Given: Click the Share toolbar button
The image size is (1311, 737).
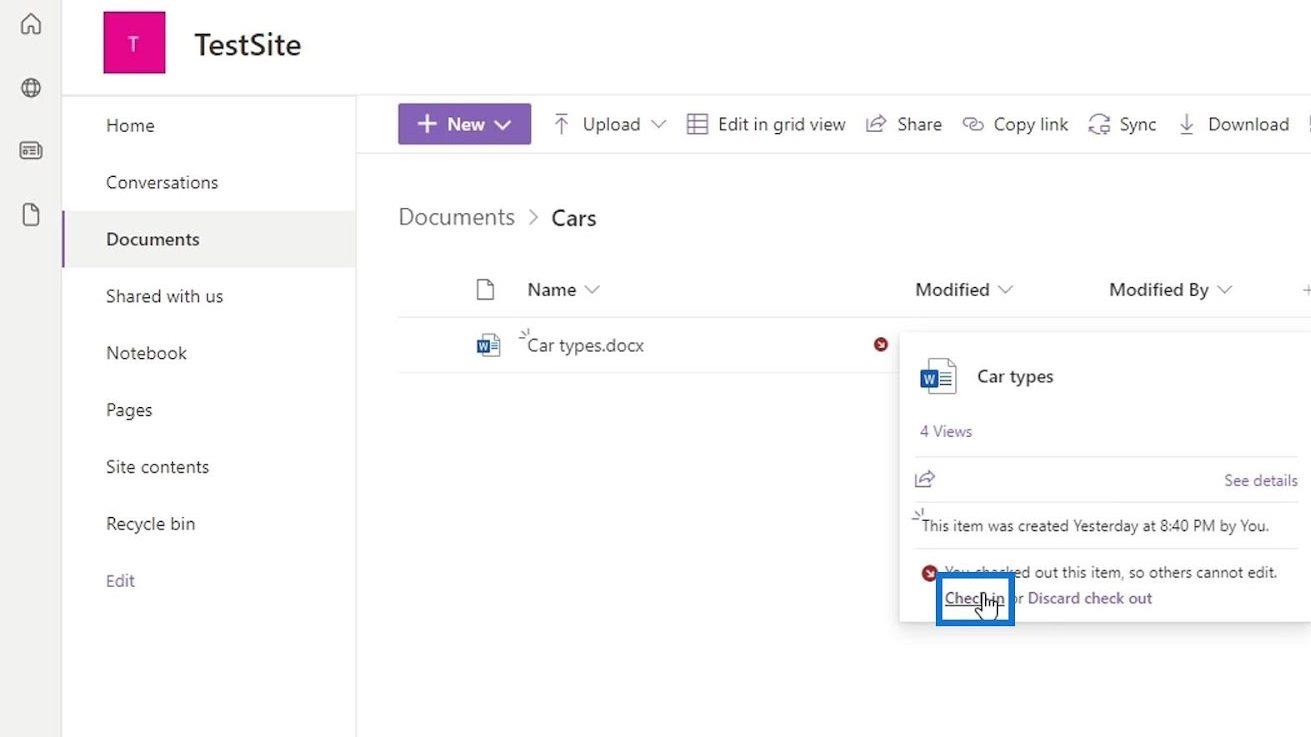Looking at the screenshot, I should coord(904,124).
